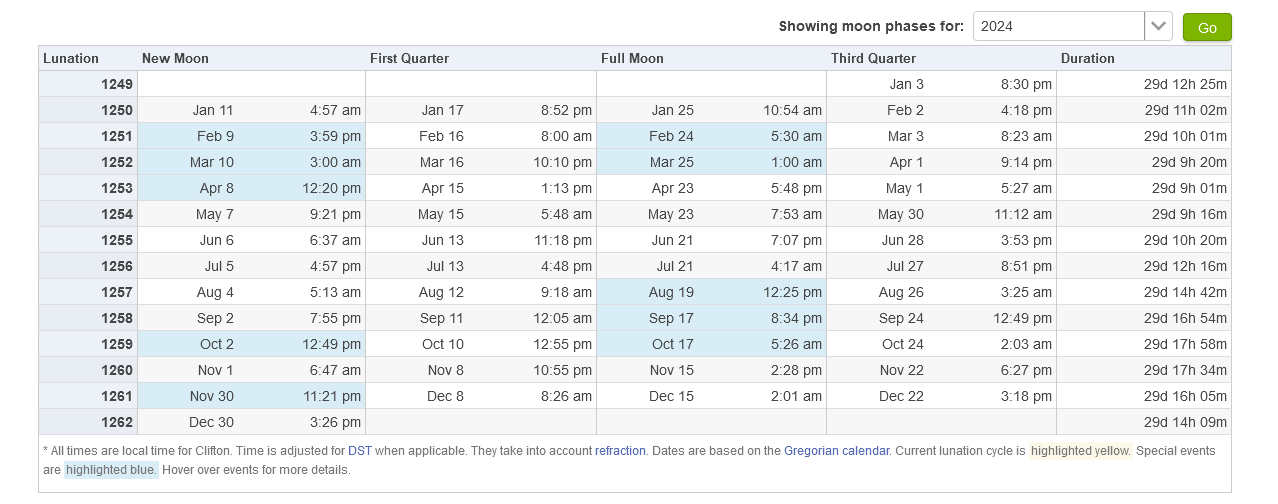
Task: Select highlighted Oct 17 full moon cell
Action: 711,344
